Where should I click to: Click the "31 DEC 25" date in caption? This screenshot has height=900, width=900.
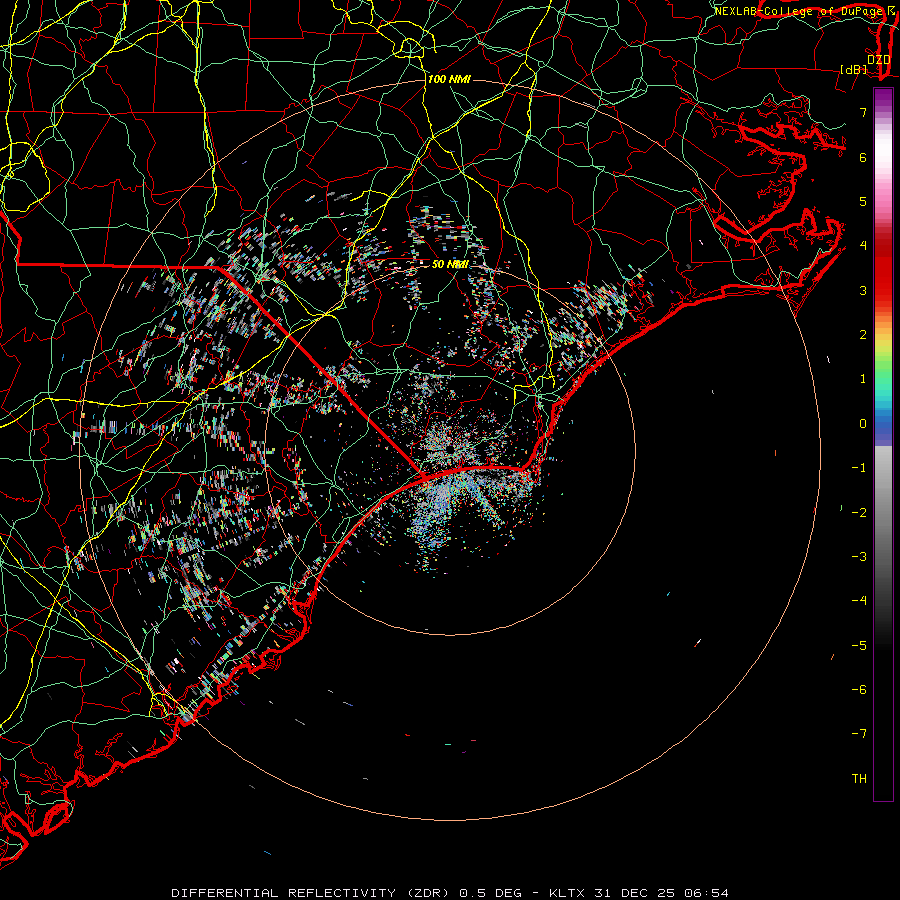pos(636,893)
